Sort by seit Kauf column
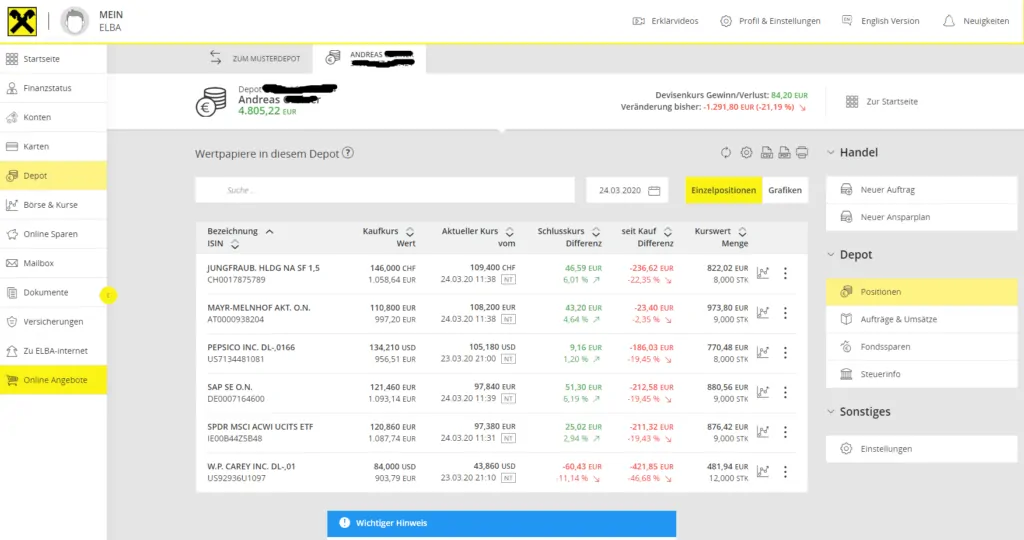This screenshot has width=1024, height=540. (x=647, y=231)
